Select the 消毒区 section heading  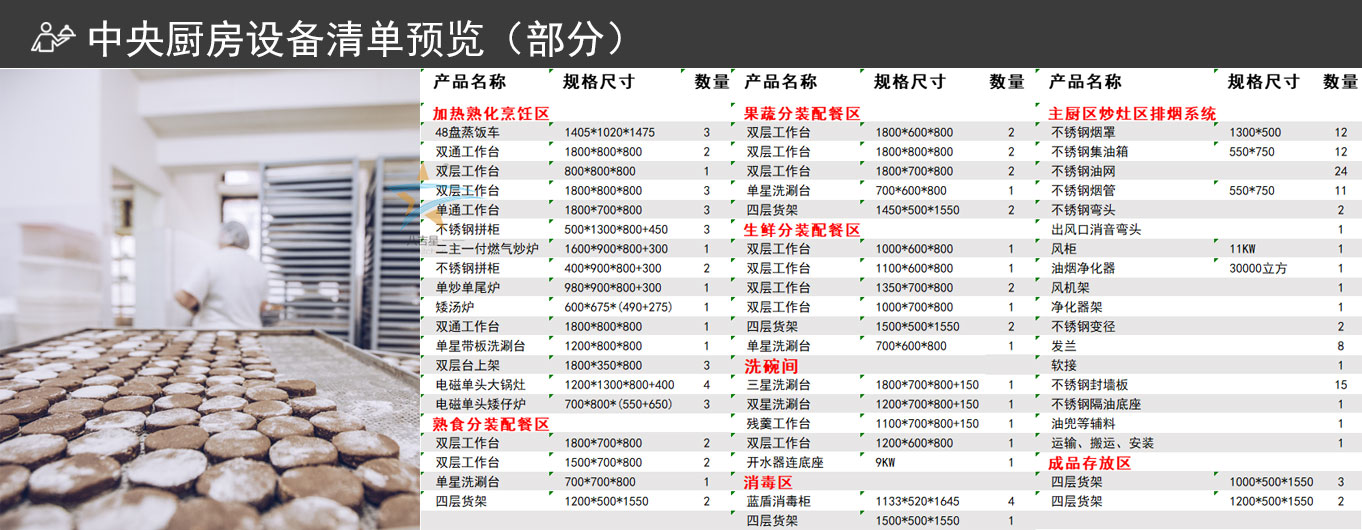768,482
